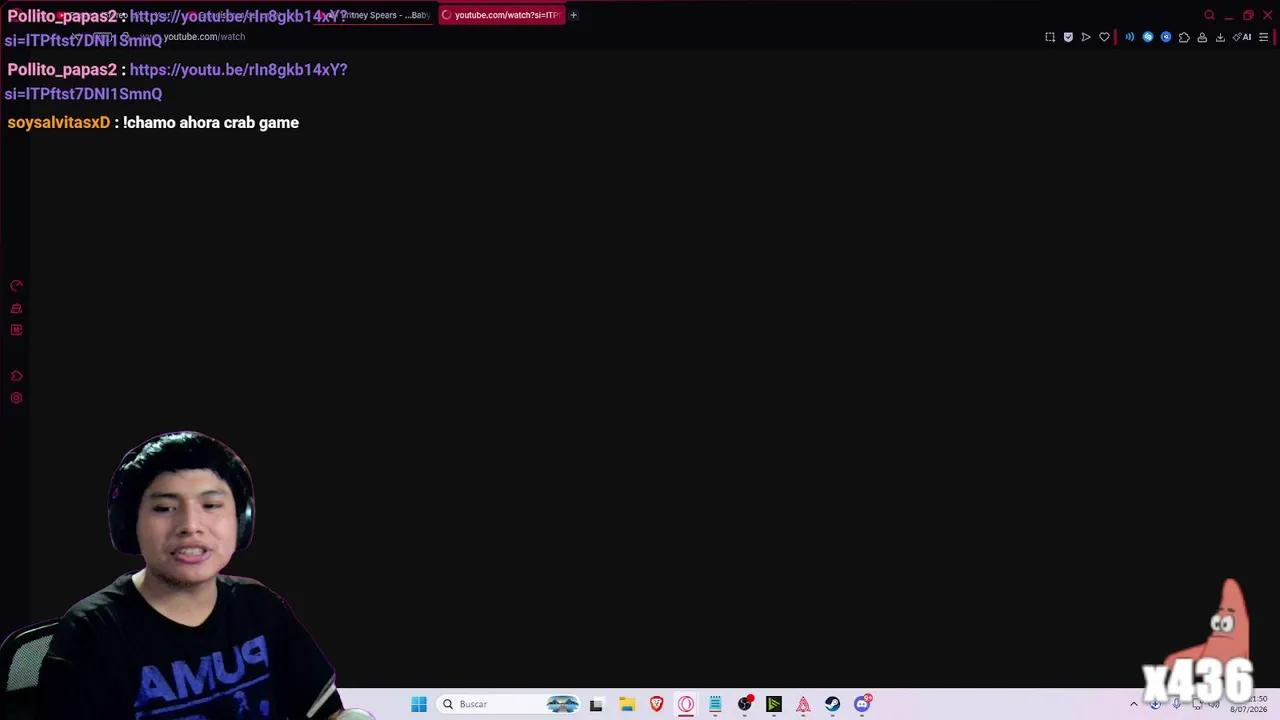Switch to the youtube.com/watch tab
Viewport: 1280px width, 720px height.
(x=501, y=15)
